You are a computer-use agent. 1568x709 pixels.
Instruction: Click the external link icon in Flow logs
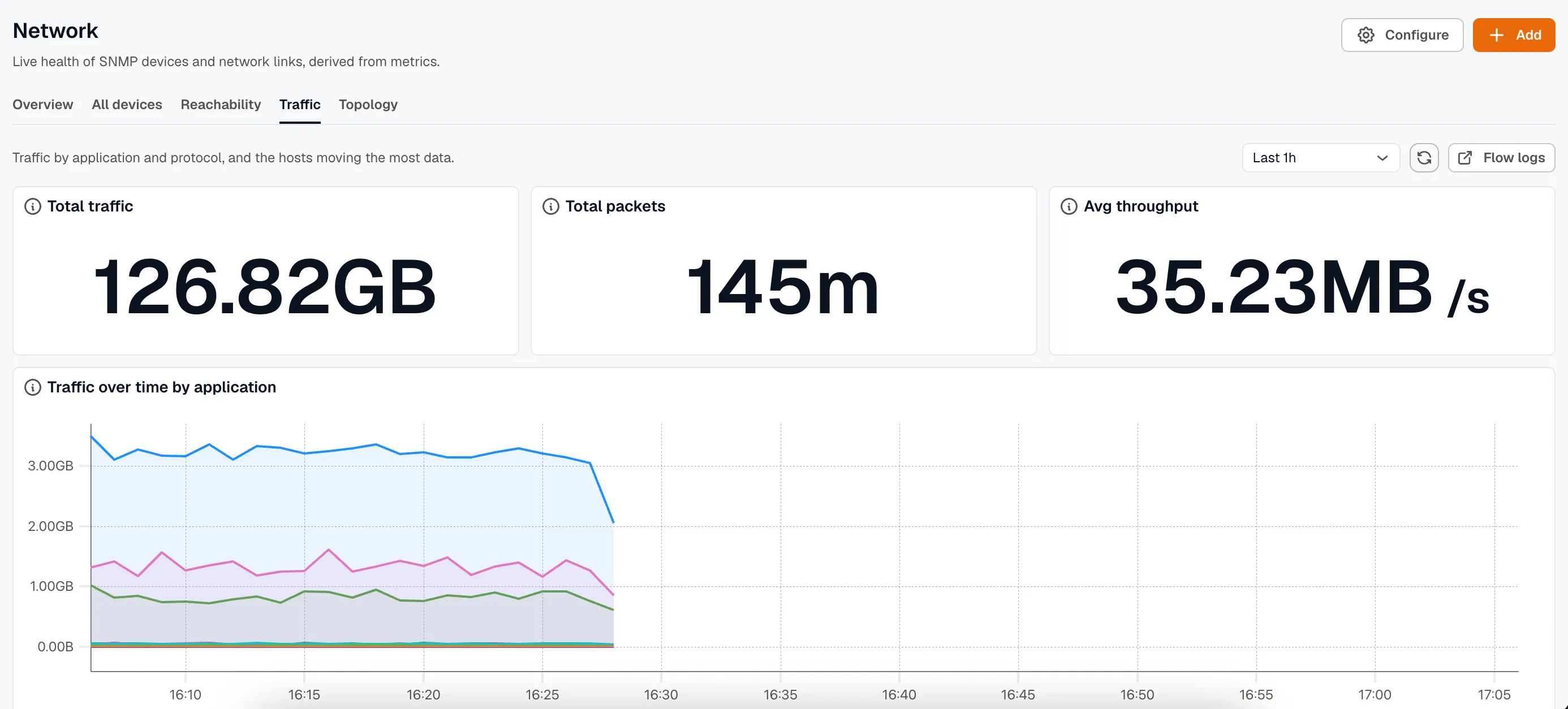[1464, 158]
